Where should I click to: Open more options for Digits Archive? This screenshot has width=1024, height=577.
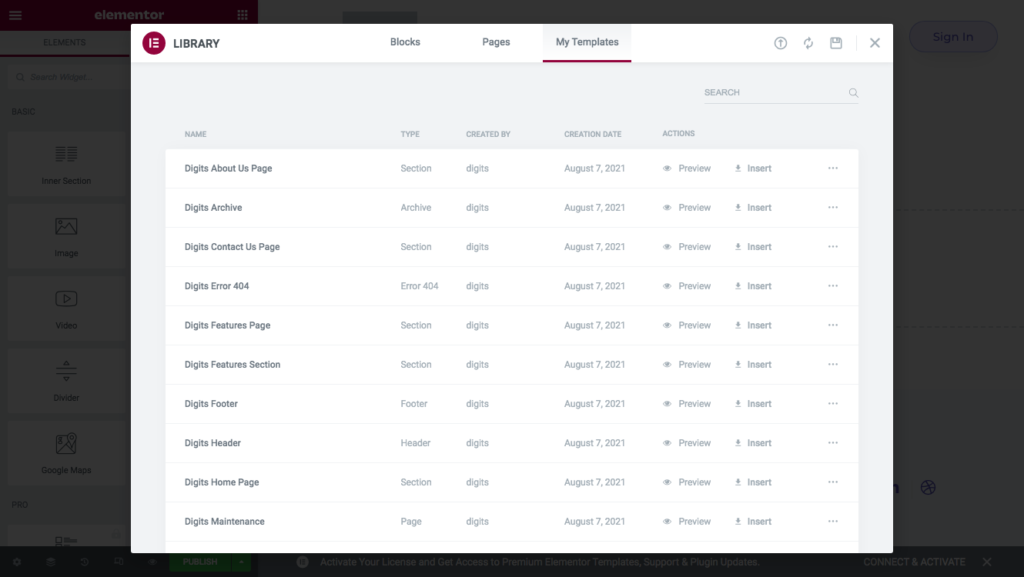tap(833, 208)
